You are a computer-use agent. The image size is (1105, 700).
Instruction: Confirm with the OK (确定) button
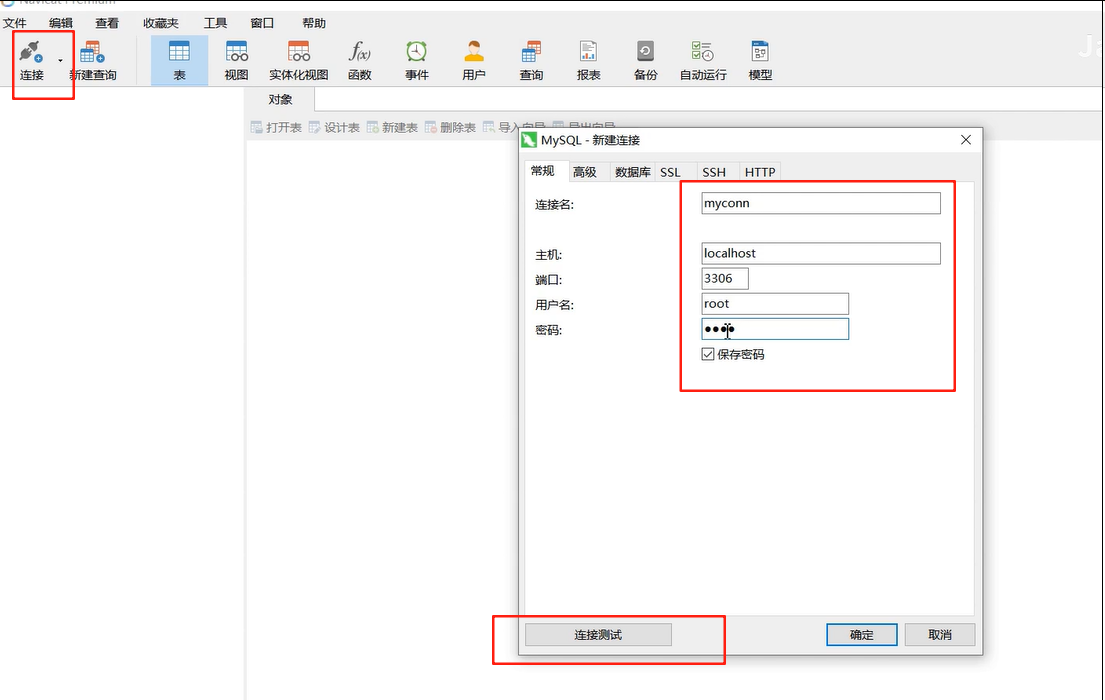tap(862, 634)
